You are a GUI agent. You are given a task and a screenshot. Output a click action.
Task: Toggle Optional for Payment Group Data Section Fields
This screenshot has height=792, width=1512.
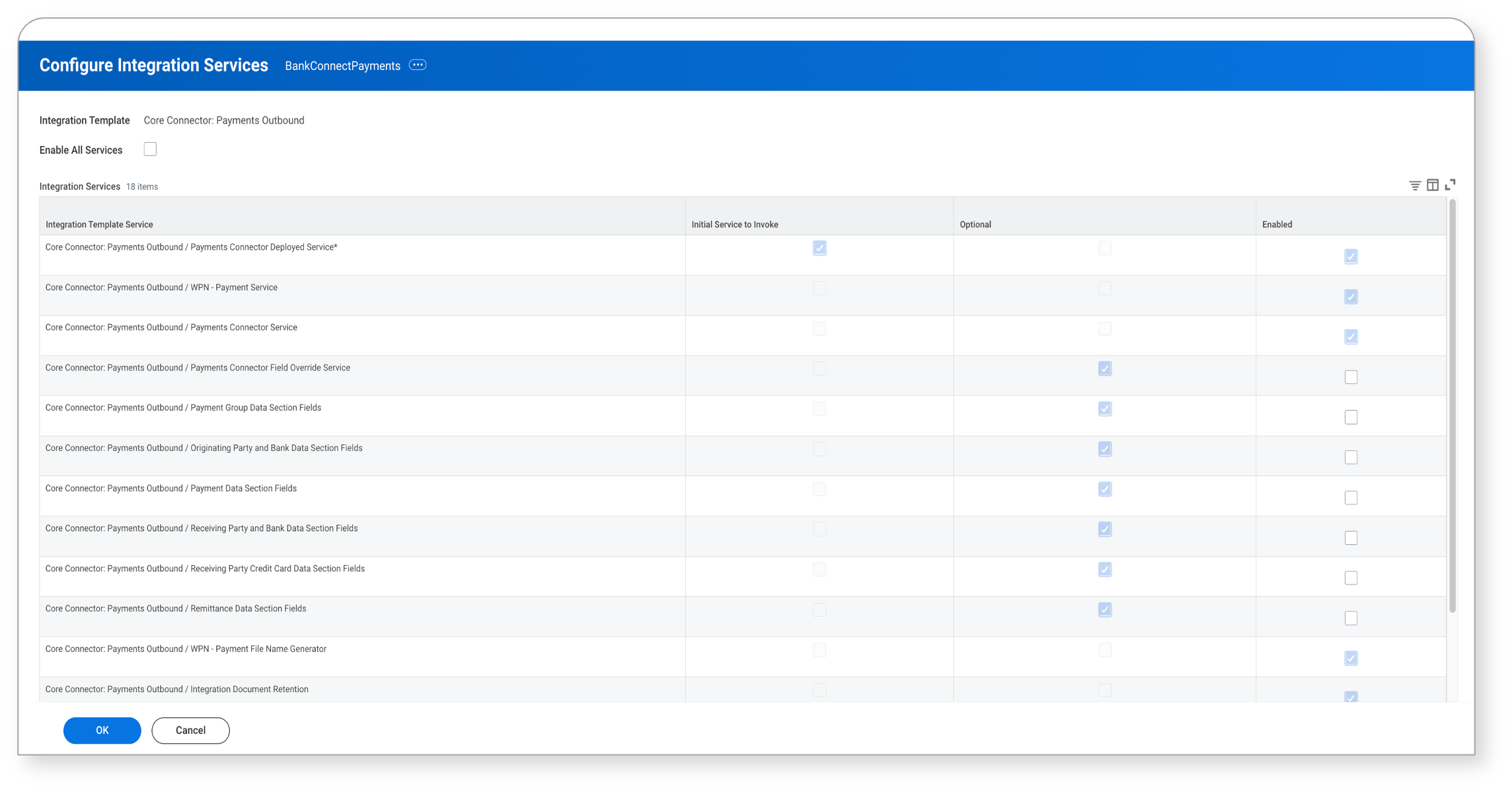tap(1105, 409)
